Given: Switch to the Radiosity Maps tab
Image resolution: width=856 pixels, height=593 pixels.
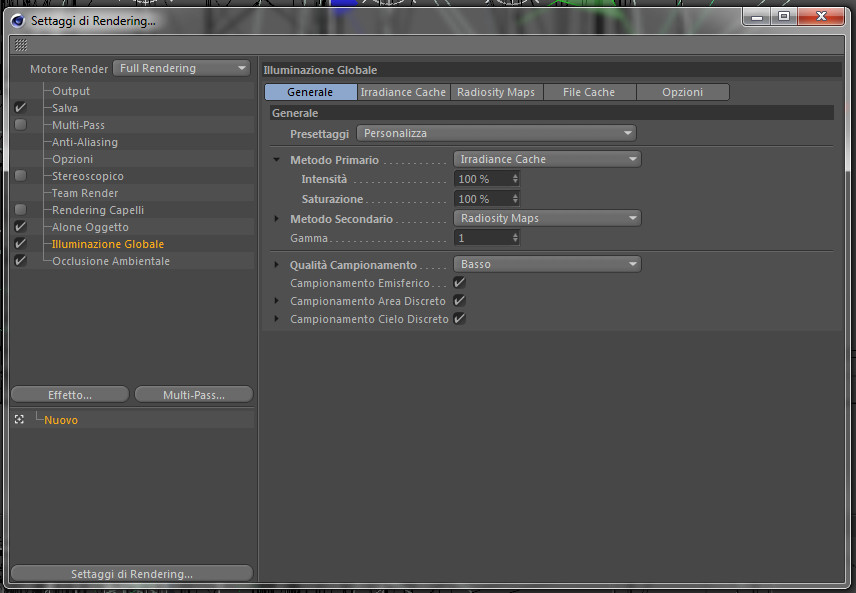Looking at the screenshot, I should [x=496, y=92].
